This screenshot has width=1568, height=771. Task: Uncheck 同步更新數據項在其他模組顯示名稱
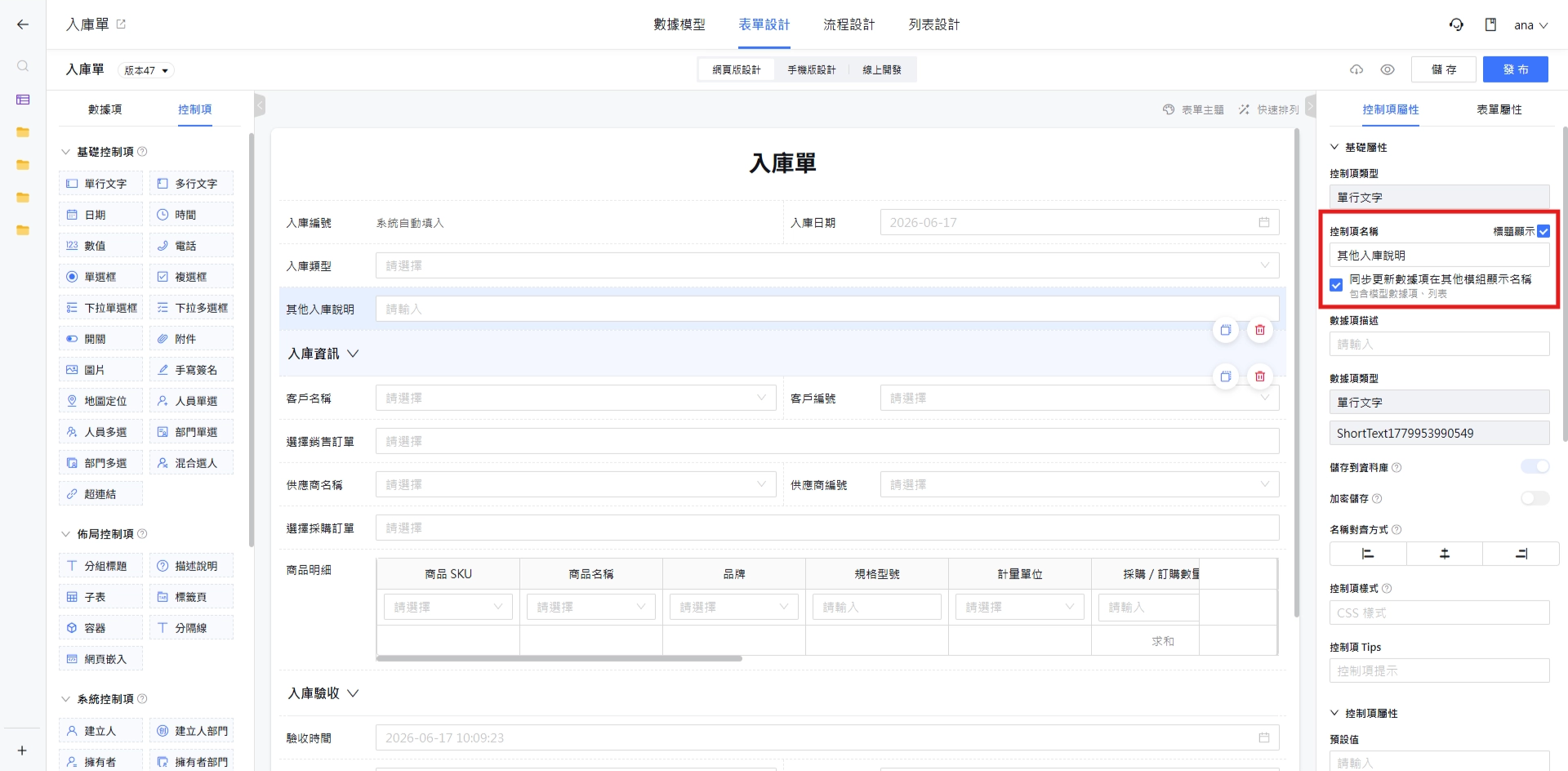[x=1336, y=285]
